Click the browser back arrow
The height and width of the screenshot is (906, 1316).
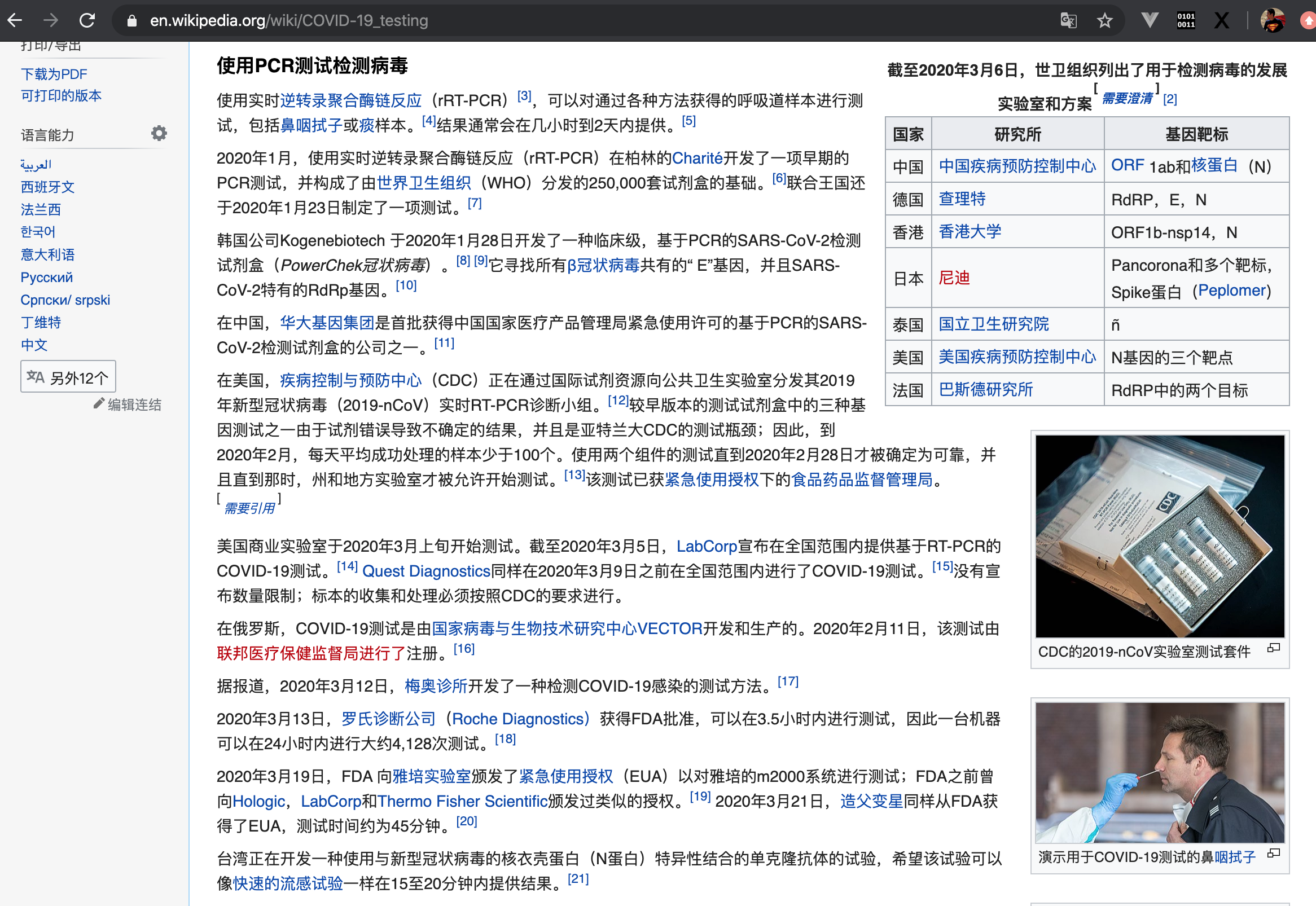click(15, 21)
